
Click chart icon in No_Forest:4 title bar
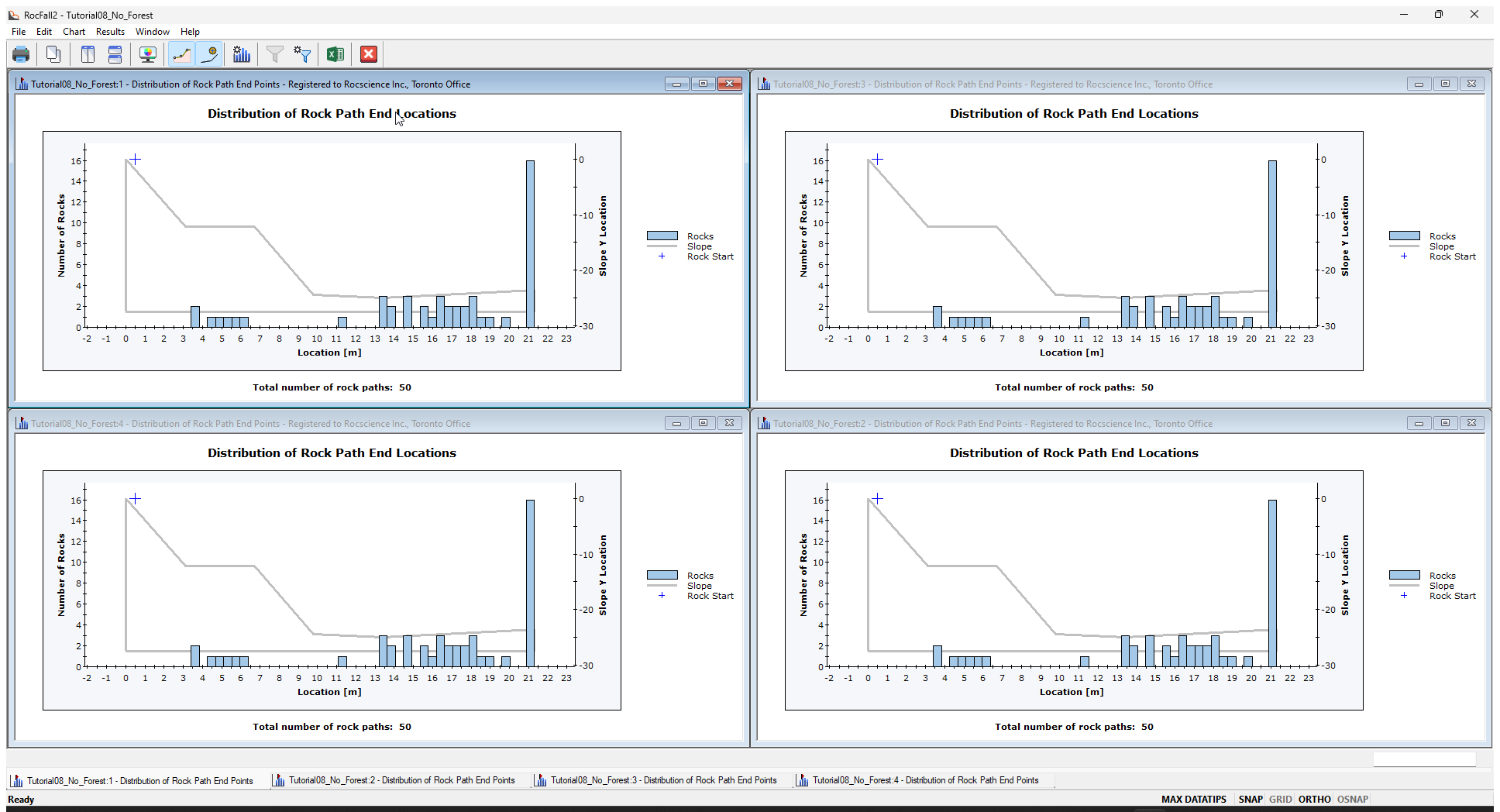point(22,423)
